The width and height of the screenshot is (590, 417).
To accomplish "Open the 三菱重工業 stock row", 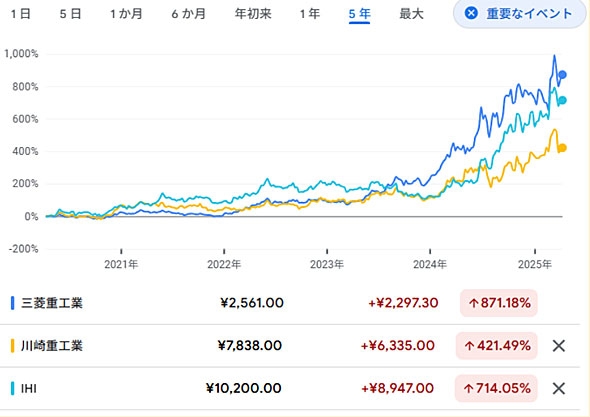I will tap(290, 303).
